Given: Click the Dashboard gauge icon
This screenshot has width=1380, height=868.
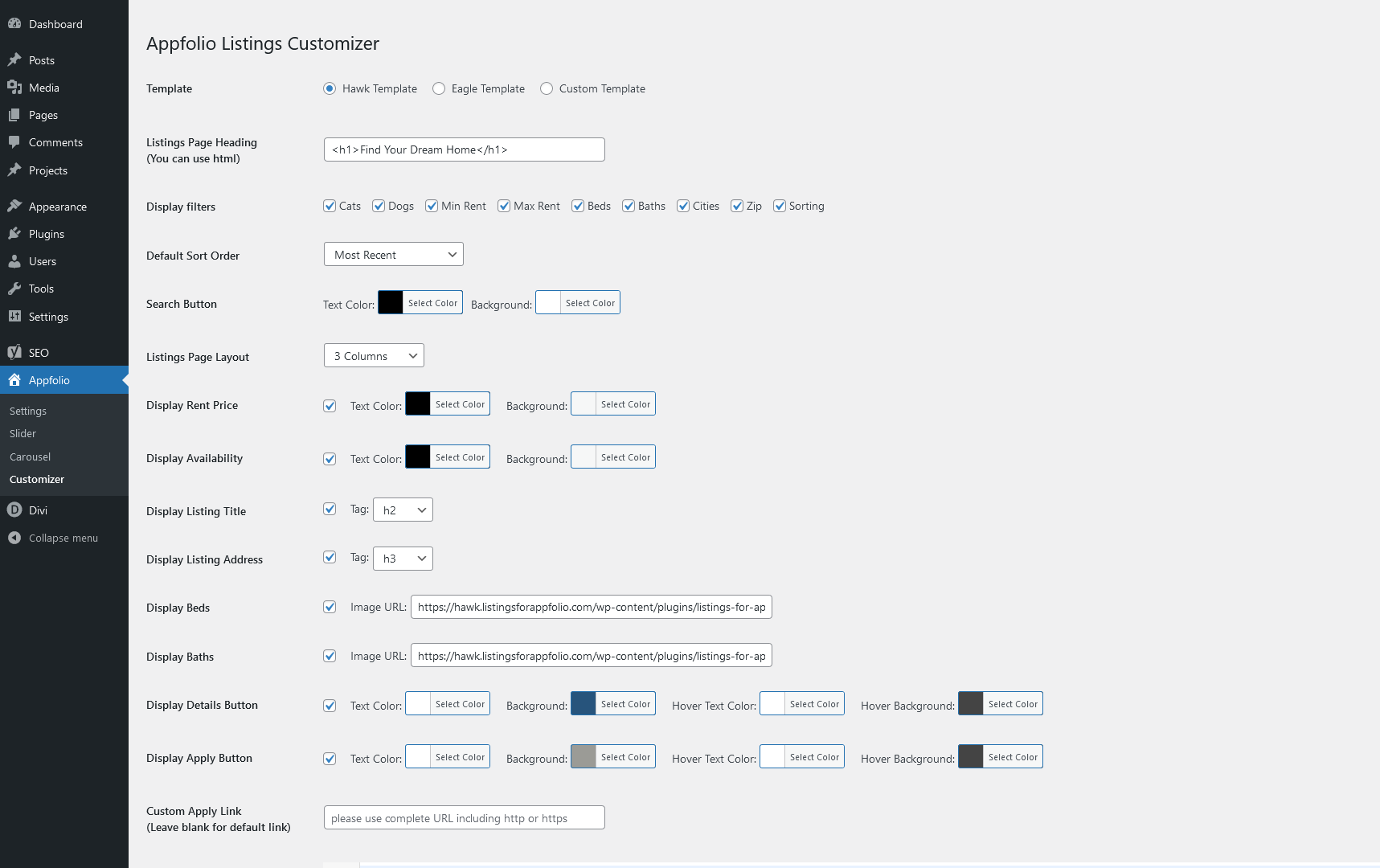Looking at the screenshot, I should (14, 24).
